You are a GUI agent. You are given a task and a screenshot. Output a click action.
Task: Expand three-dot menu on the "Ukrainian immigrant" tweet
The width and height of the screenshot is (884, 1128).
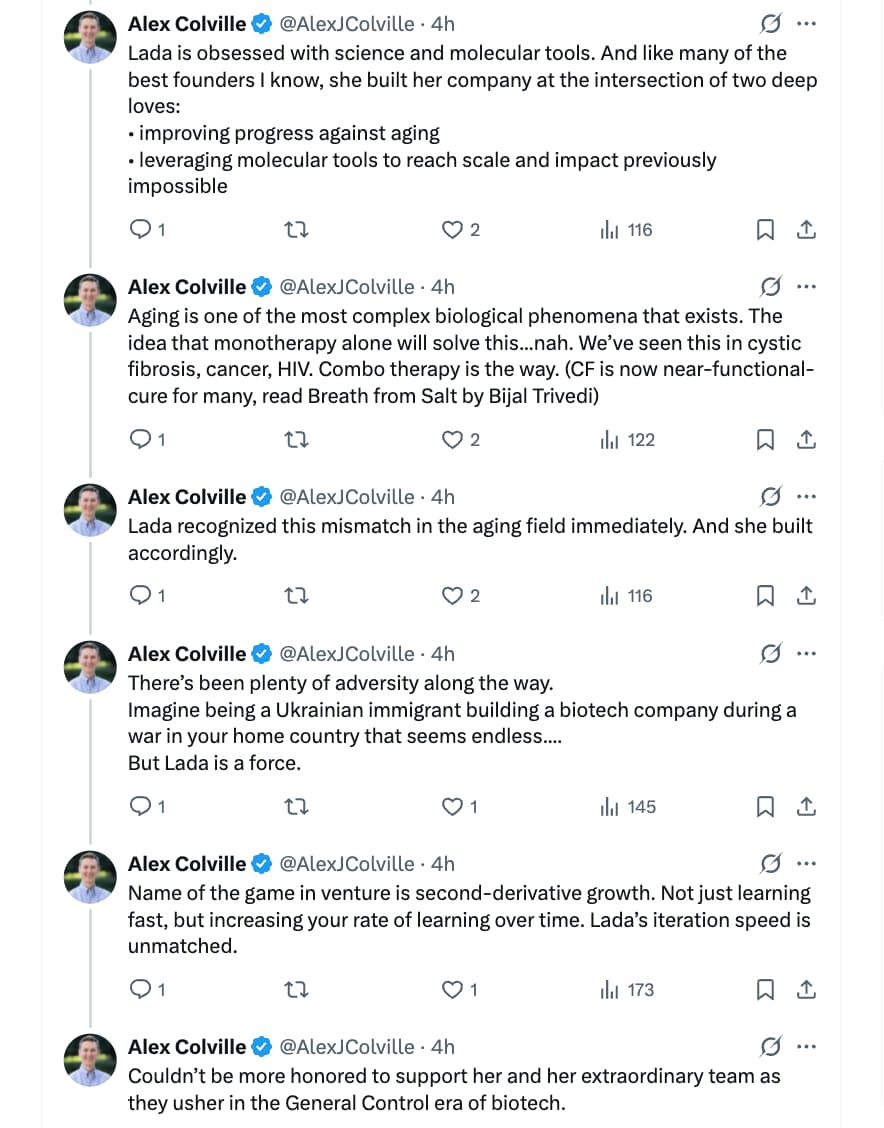click(806, 654)
